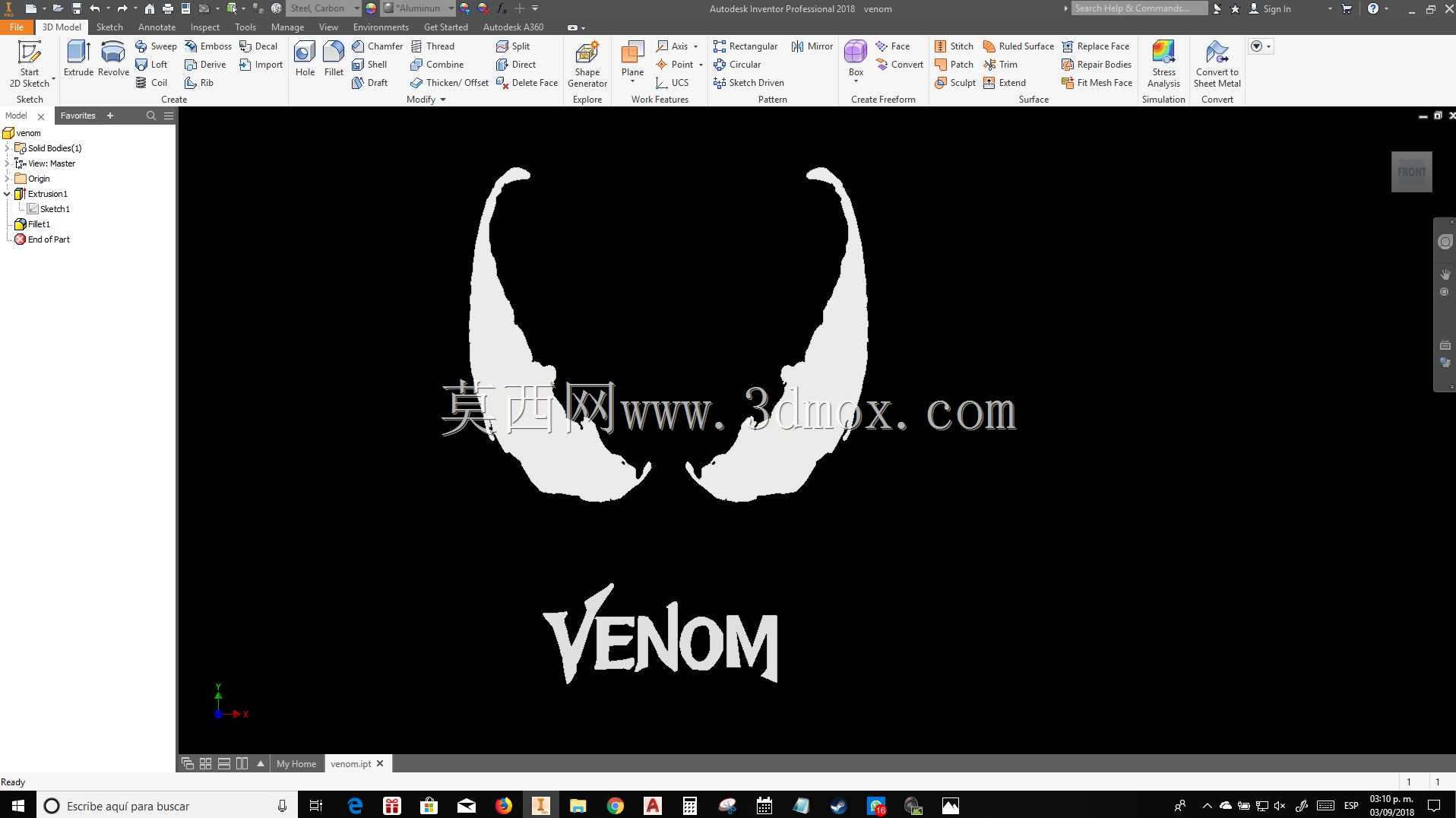Viewport: 1456px width, 818px height.
Task: Open Google Chrome from taskbar
Action: [616, 806]
